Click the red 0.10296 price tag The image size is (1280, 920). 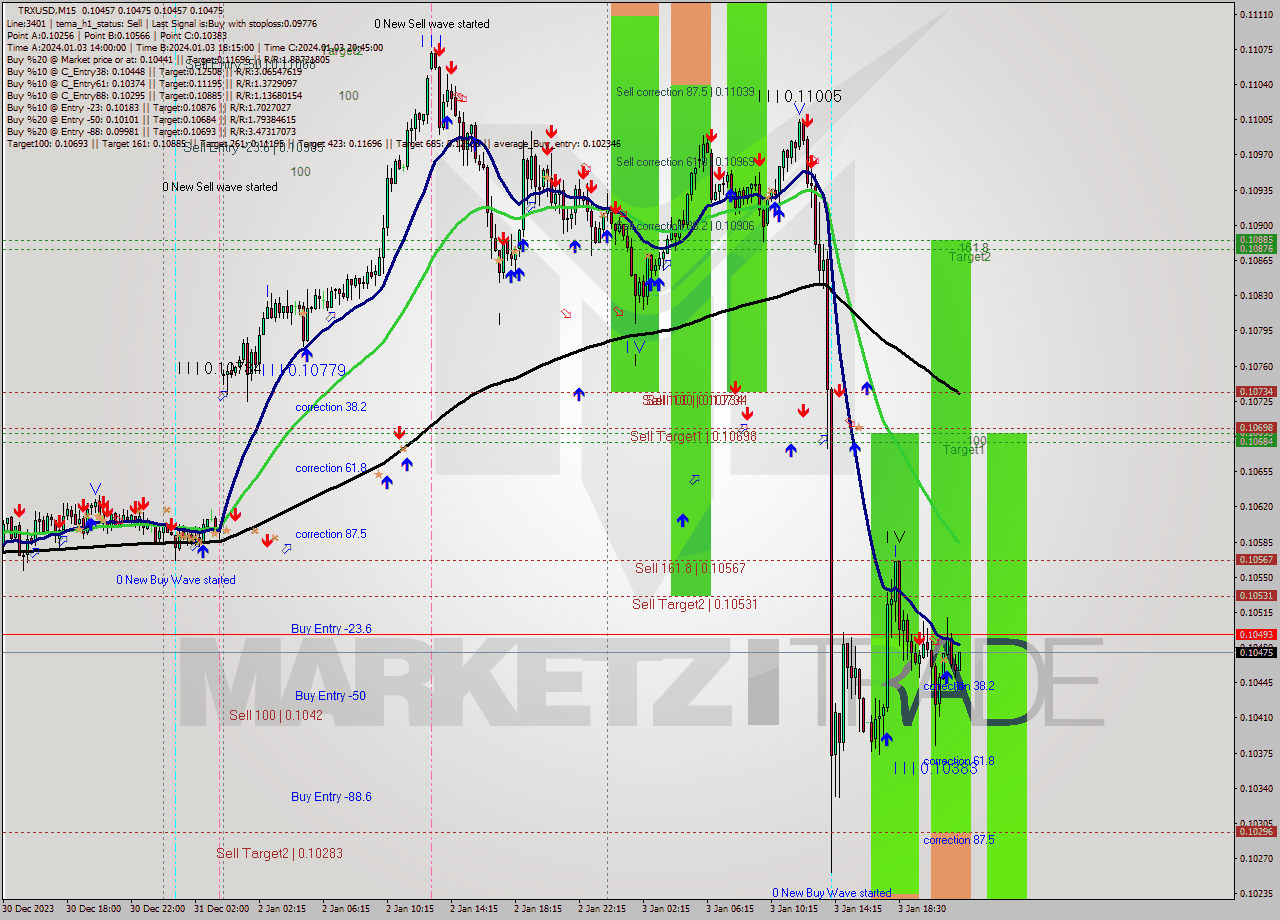coord(1256,832)
